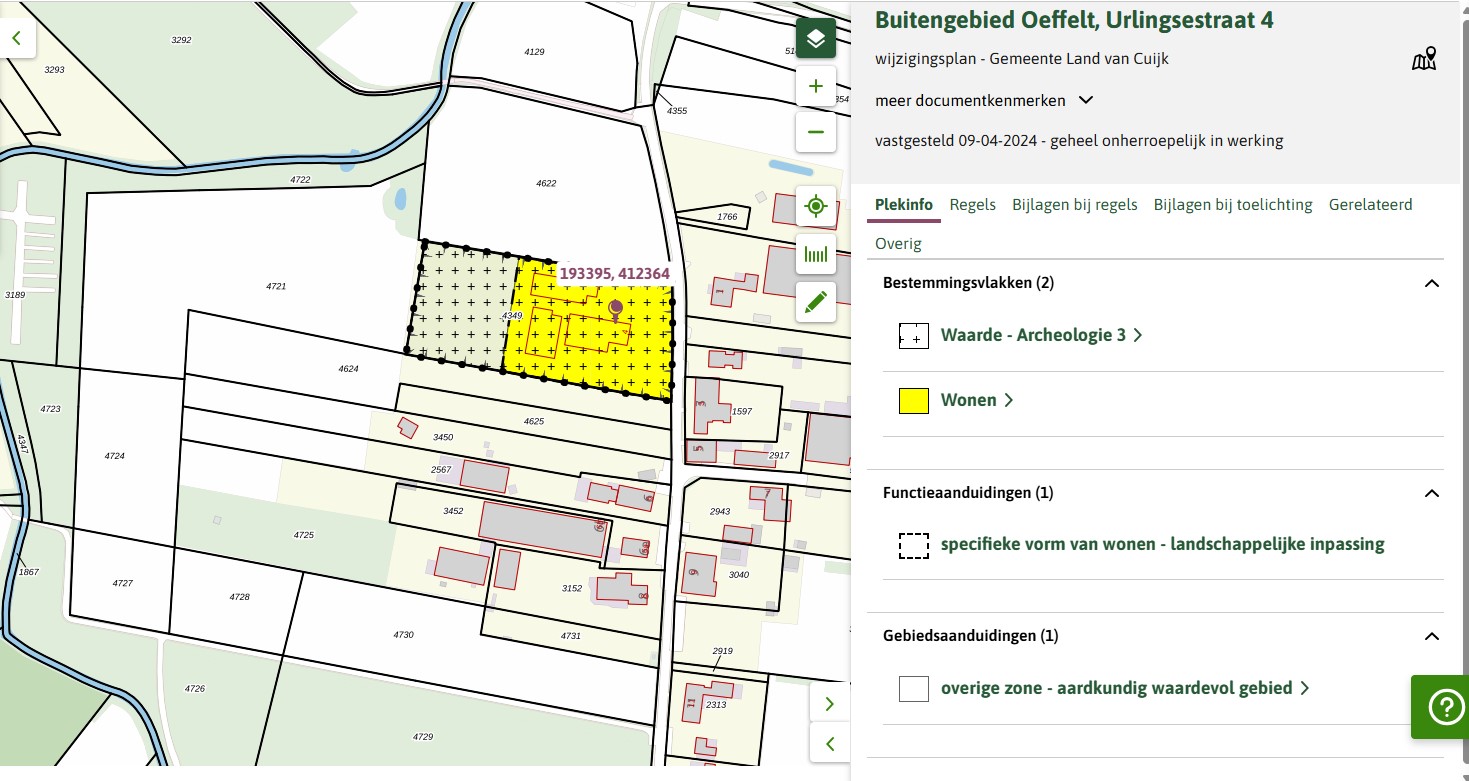The image size is (1469, 781).
Task: Open the map layers panel
Action: point(816,39)
